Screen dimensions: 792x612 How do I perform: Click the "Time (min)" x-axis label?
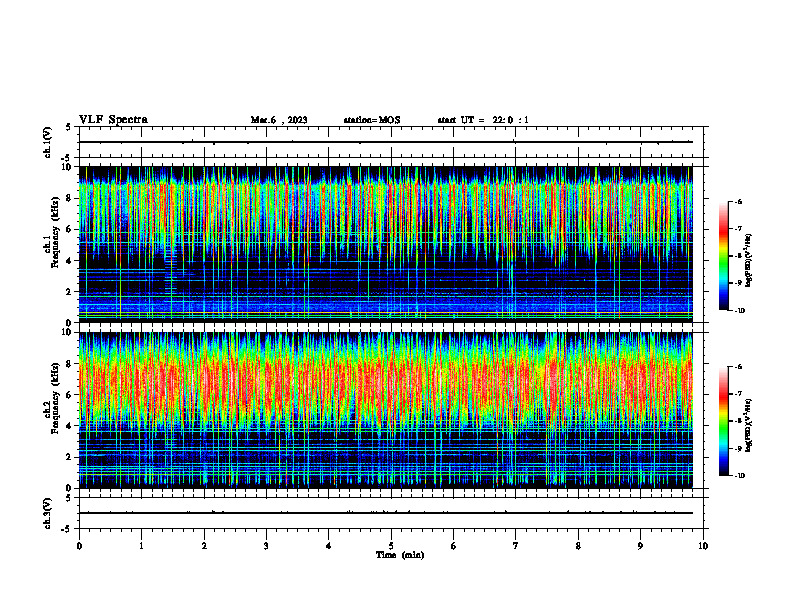click(400, 555)
